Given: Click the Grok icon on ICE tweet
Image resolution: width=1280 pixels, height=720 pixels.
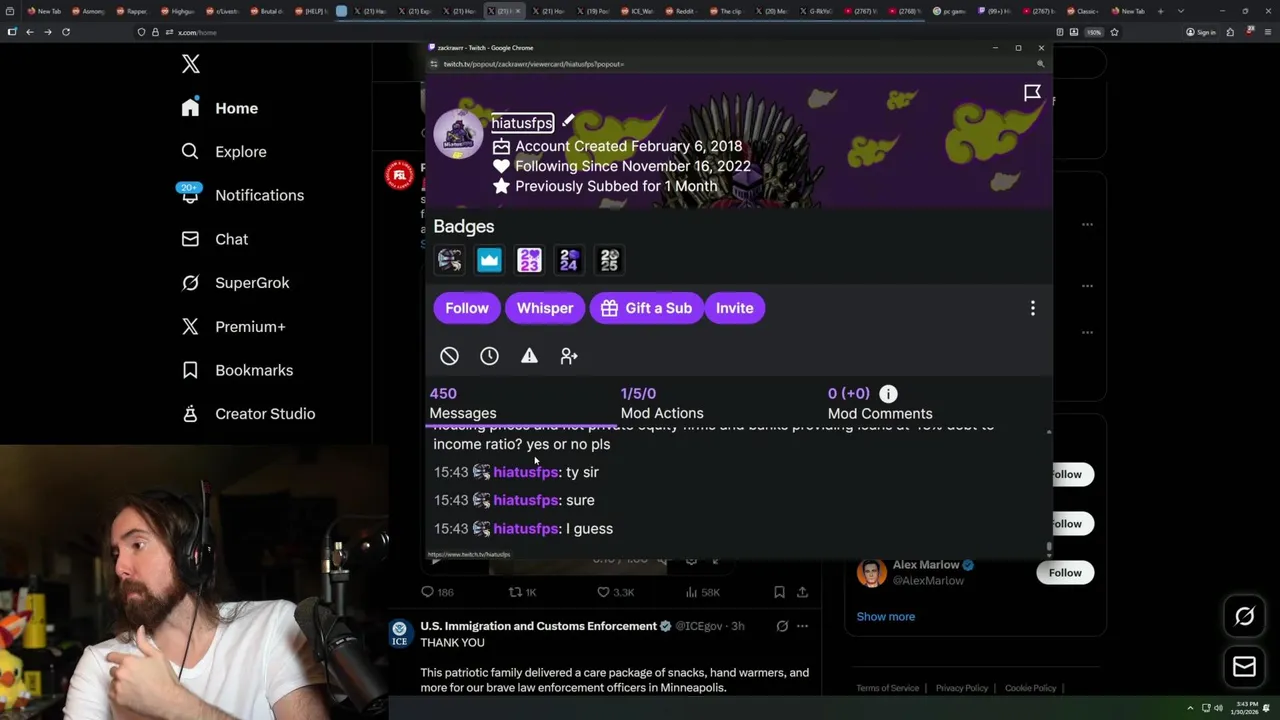Looking at the screenshot, I should tap(782, 626).
